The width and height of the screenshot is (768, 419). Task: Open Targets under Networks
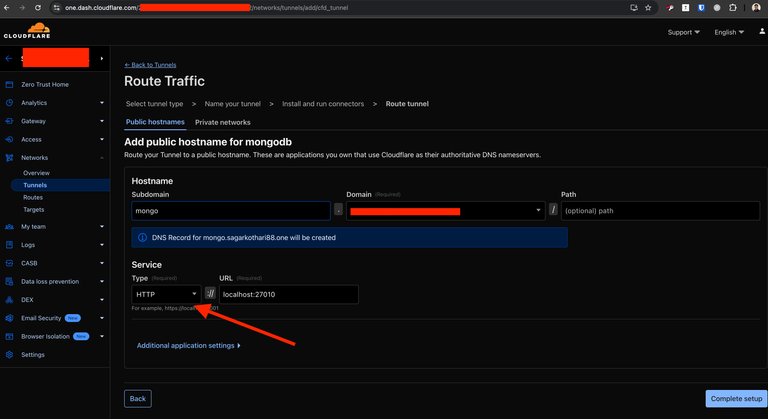coord(34,210)
